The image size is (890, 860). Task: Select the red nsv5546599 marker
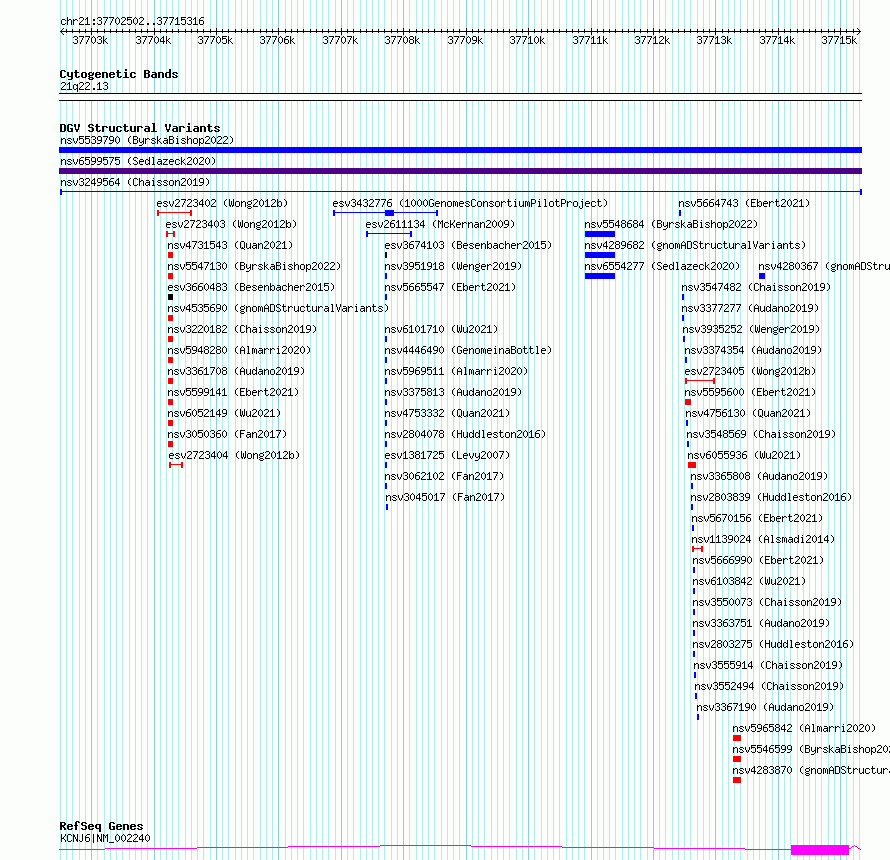[x=737, y=759]
